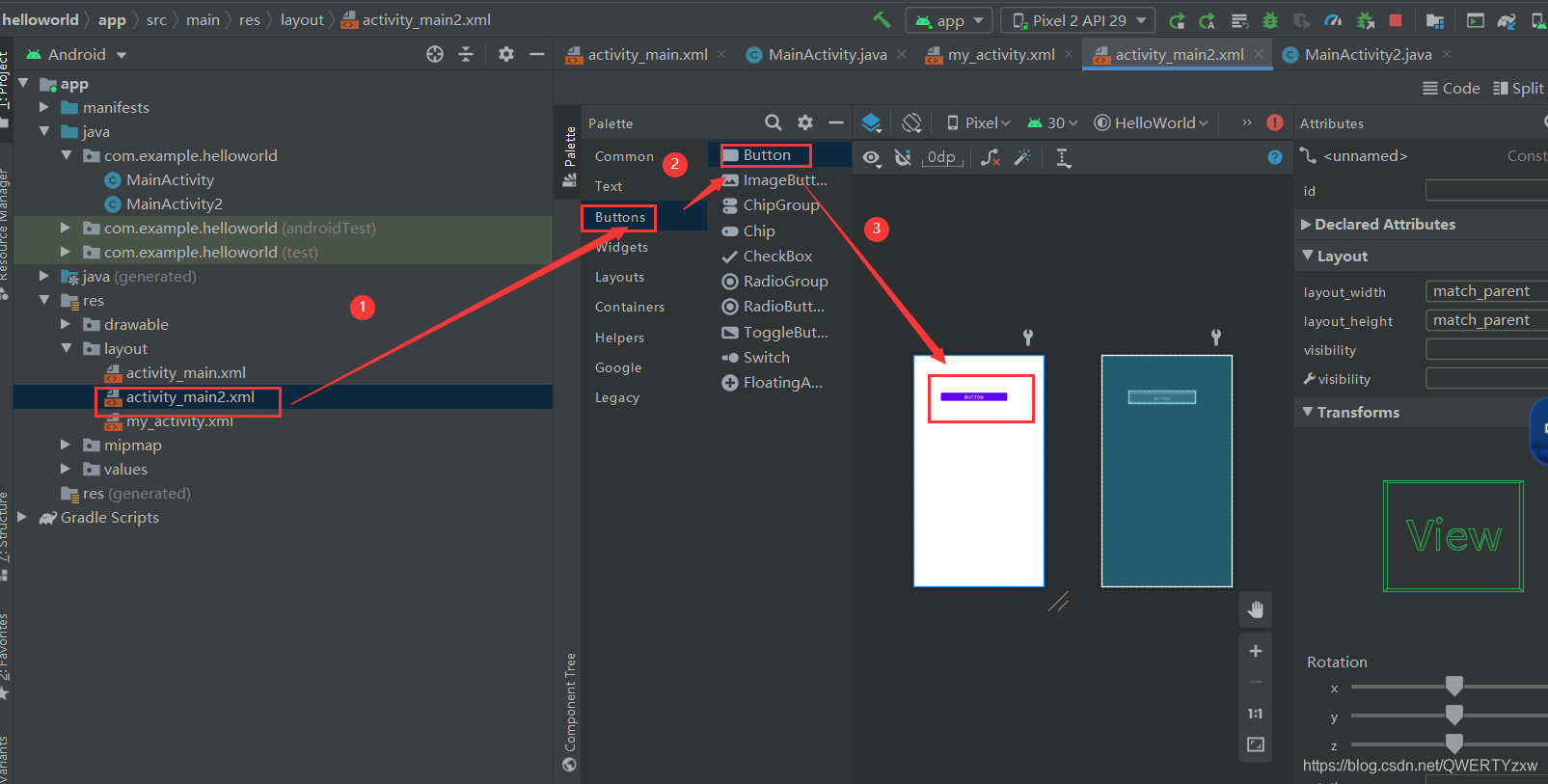Click the Select Design Surface layers icon
The height and width of the screenshot is (784, 1548).
point(872,122)
